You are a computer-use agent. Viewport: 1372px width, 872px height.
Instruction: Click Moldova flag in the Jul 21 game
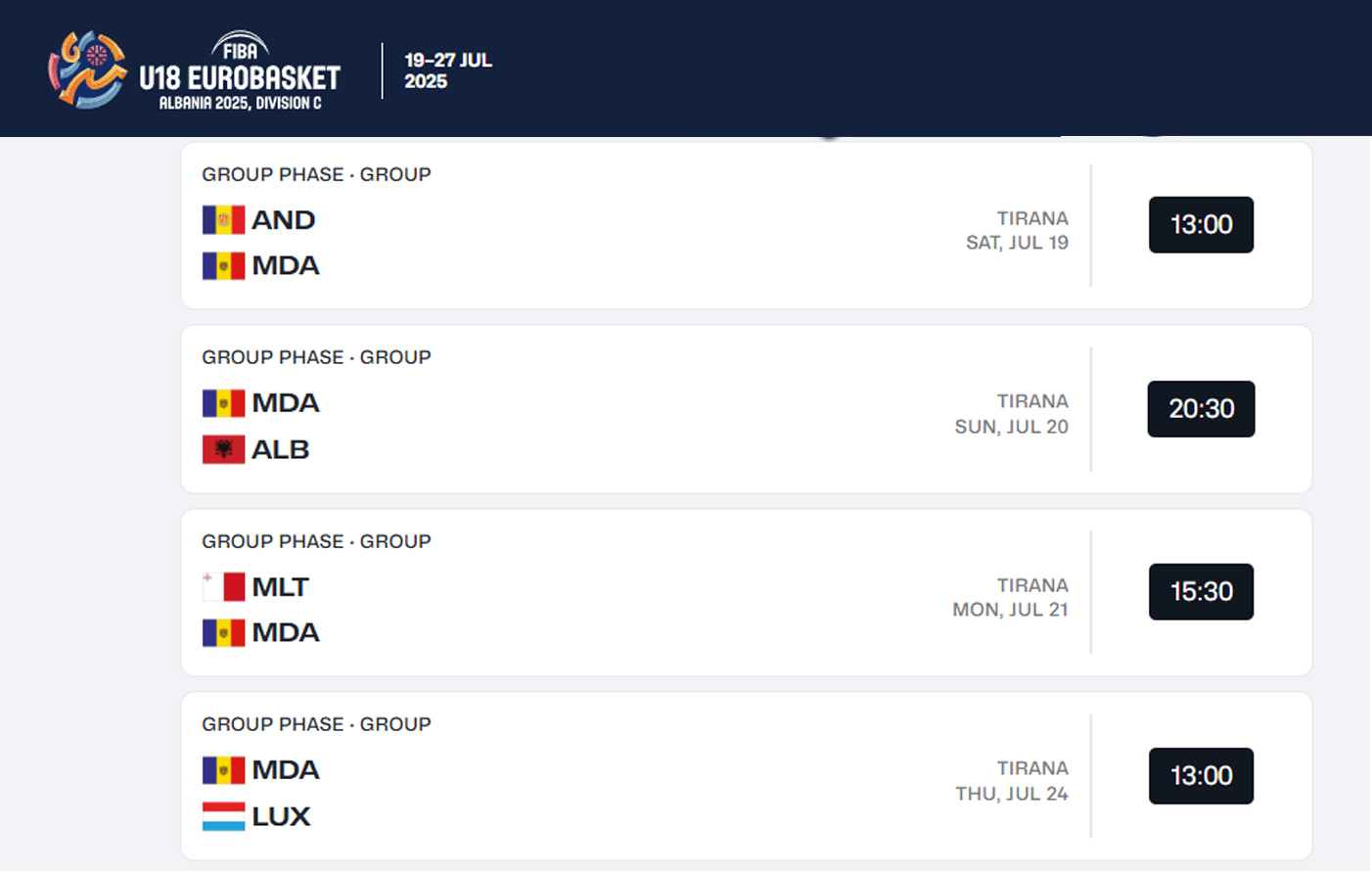coord(223,633)
